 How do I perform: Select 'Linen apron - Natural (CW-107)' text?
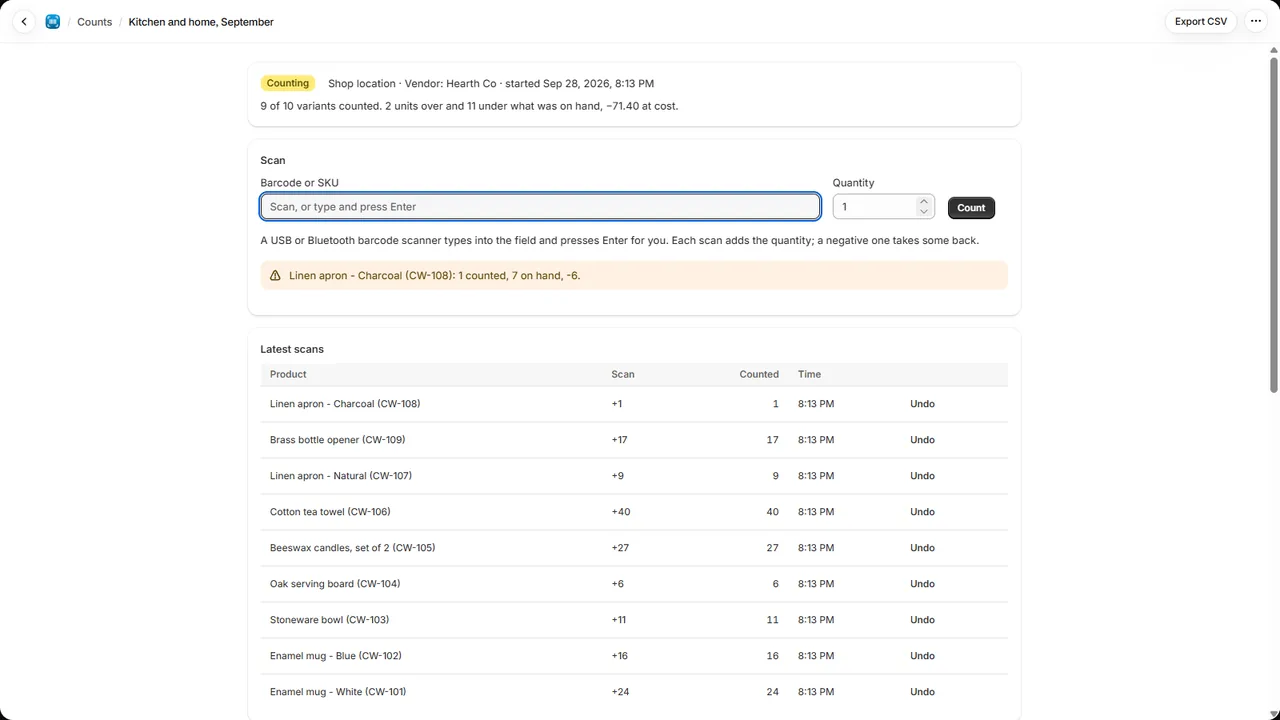341,476
